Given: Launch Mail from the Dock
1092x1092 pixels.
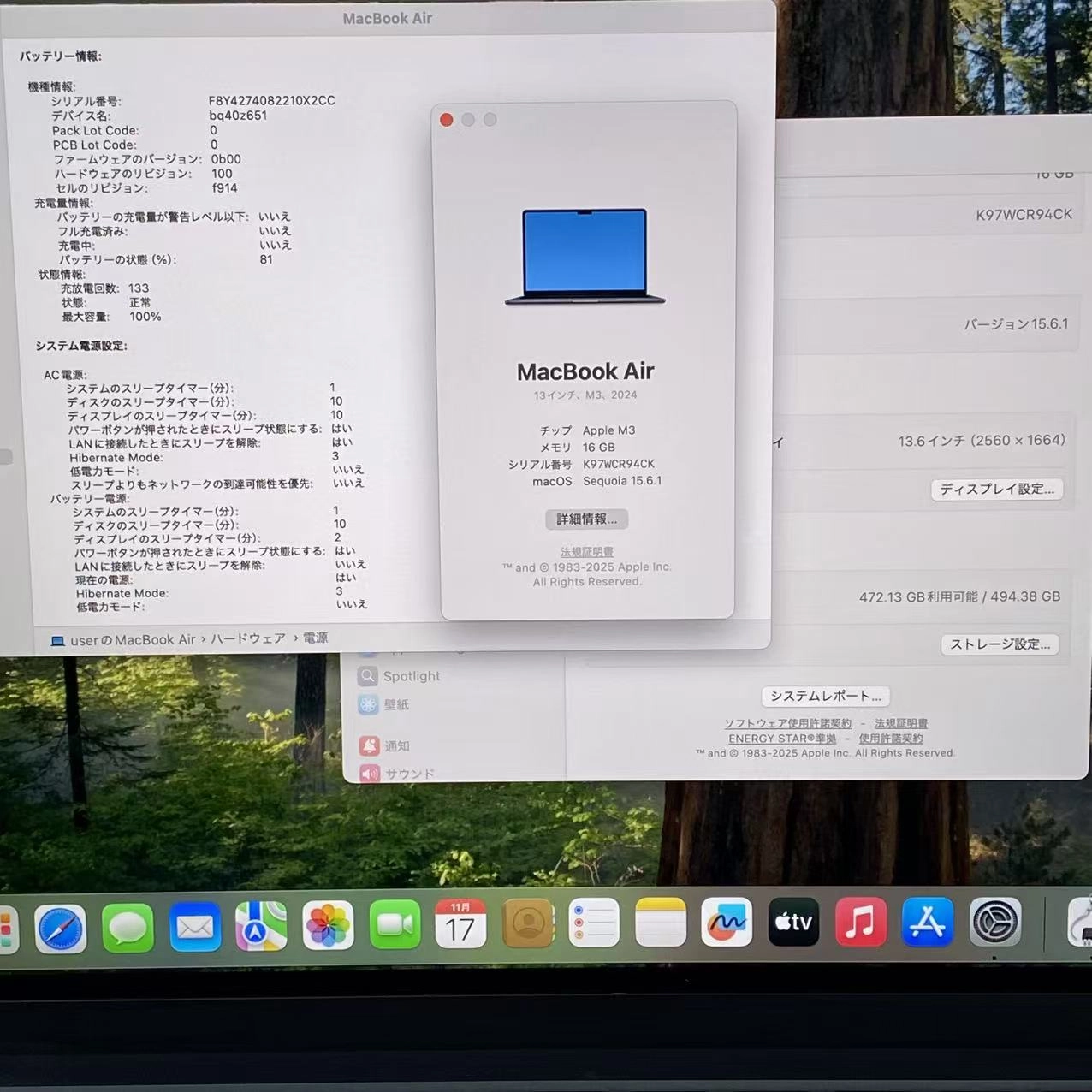Looking at the screenshot, I should tap(194, 927).
